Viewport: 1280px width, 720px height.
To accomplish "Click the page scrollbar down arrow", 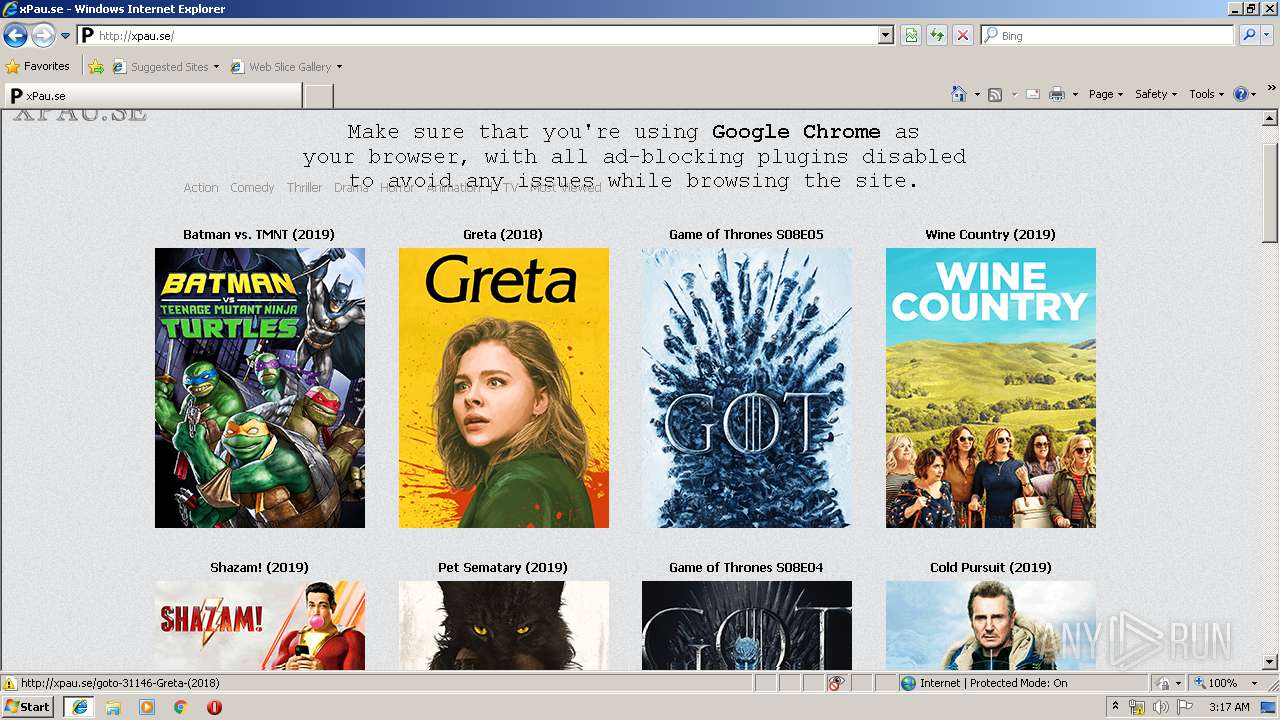I will pyautogui.click(x=1270, y=662).
